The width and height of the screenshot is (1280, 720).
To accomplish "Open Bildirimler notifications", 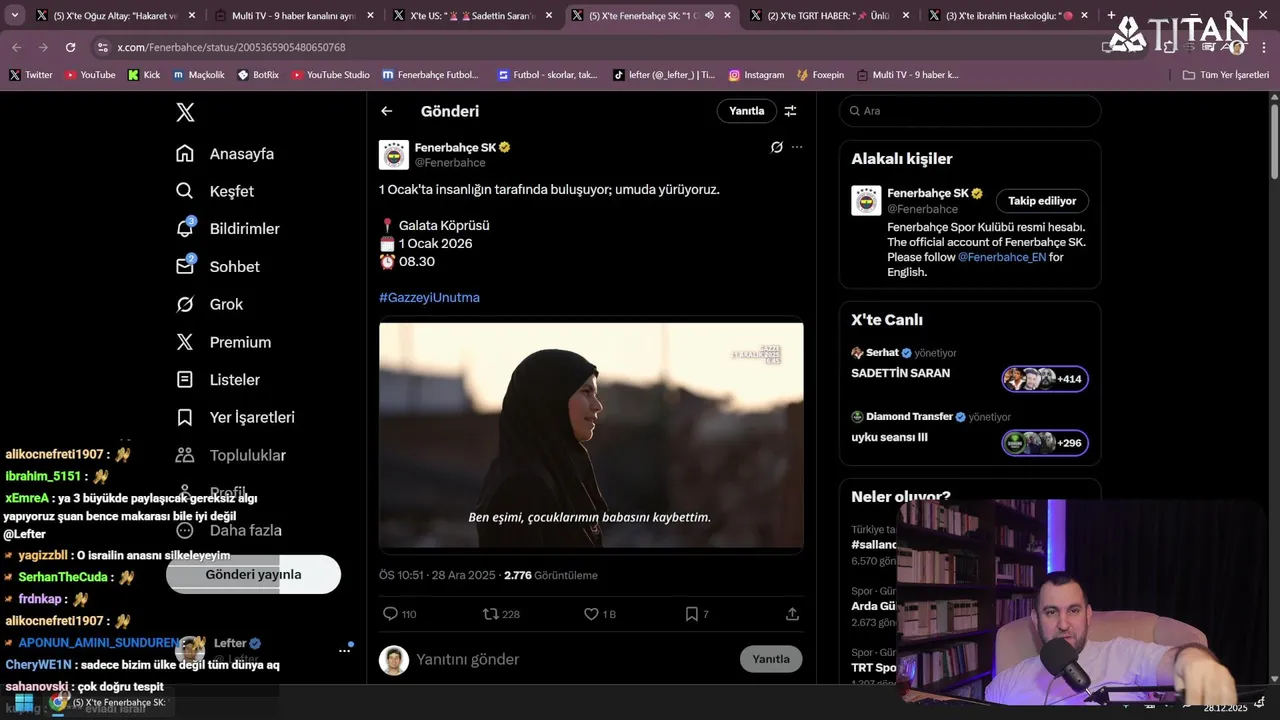I will pyautogui.click(x=227, y=229).
